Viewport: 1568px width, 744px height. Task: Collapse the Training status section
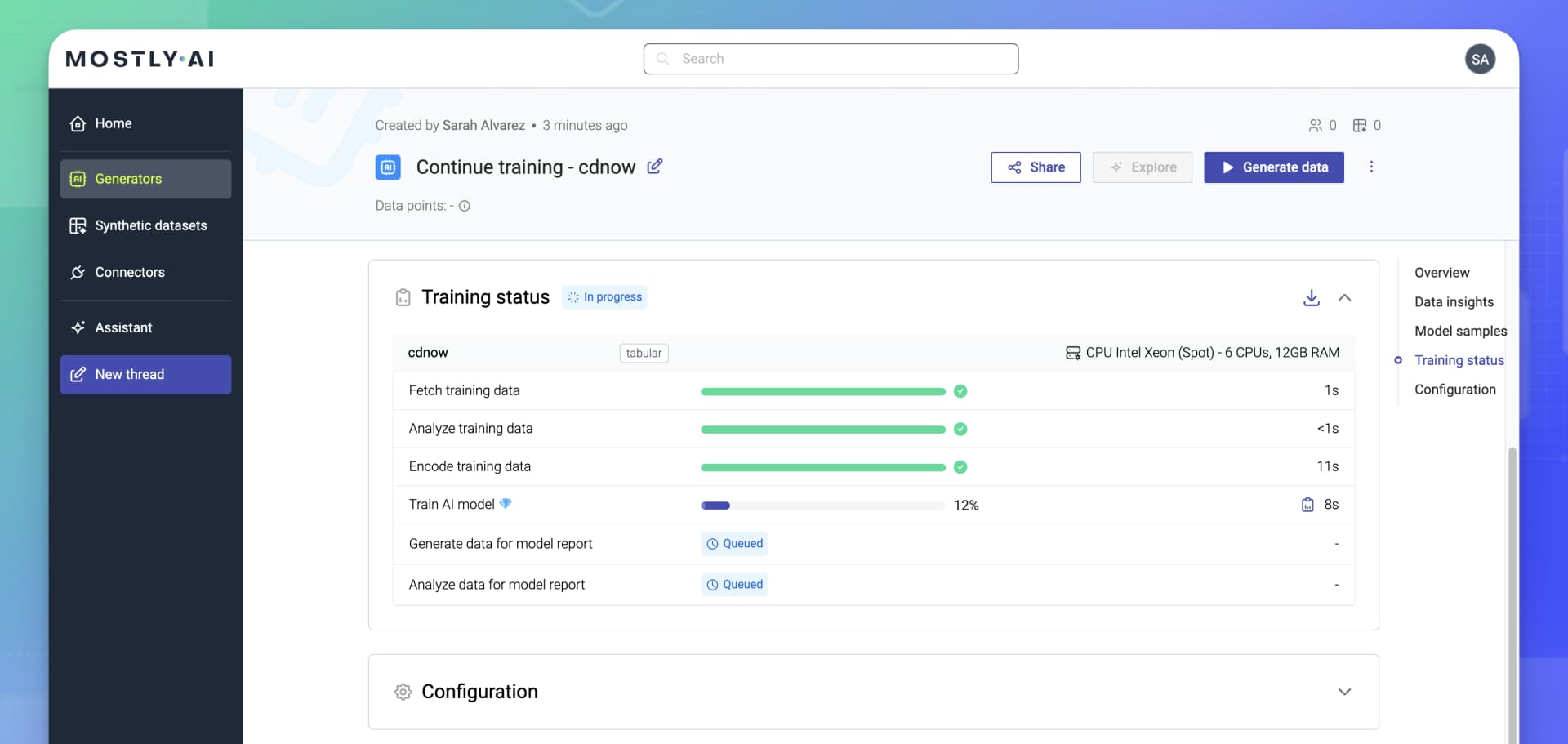(1344, 298)
